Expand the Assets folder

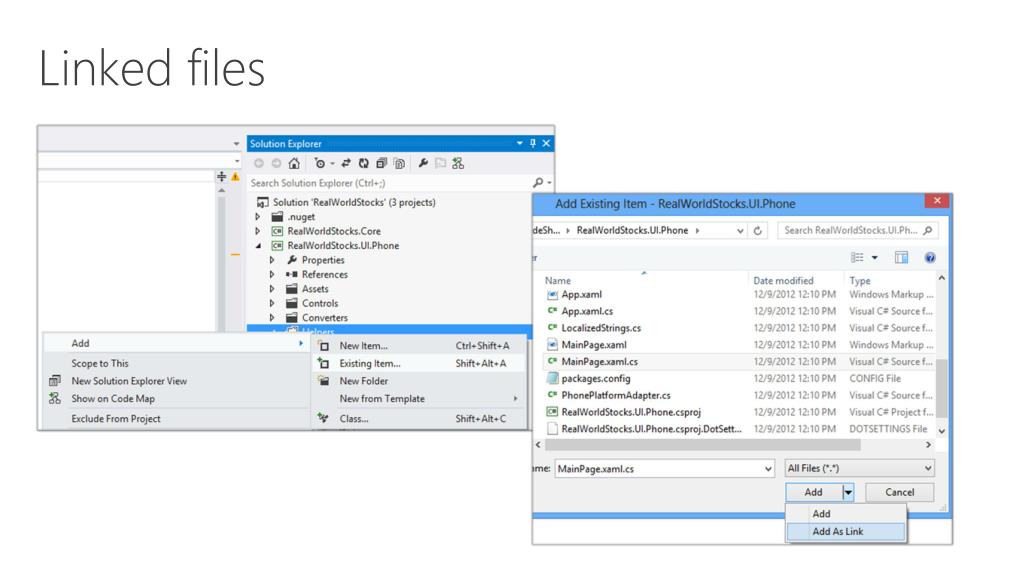pos(272,288)
